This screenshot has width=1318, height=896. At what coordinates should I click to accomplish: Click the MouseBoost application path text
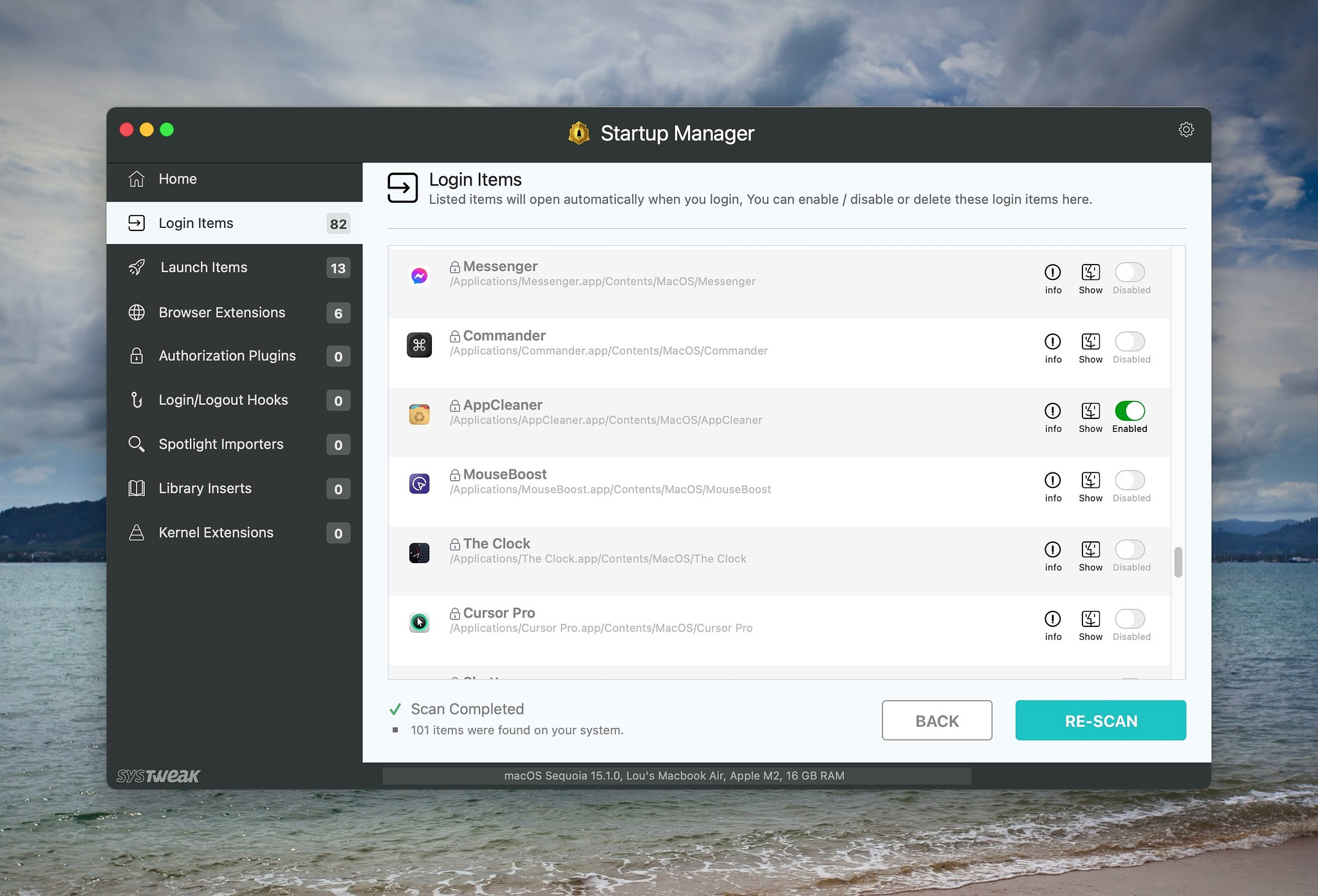click(x=610, y=490)
